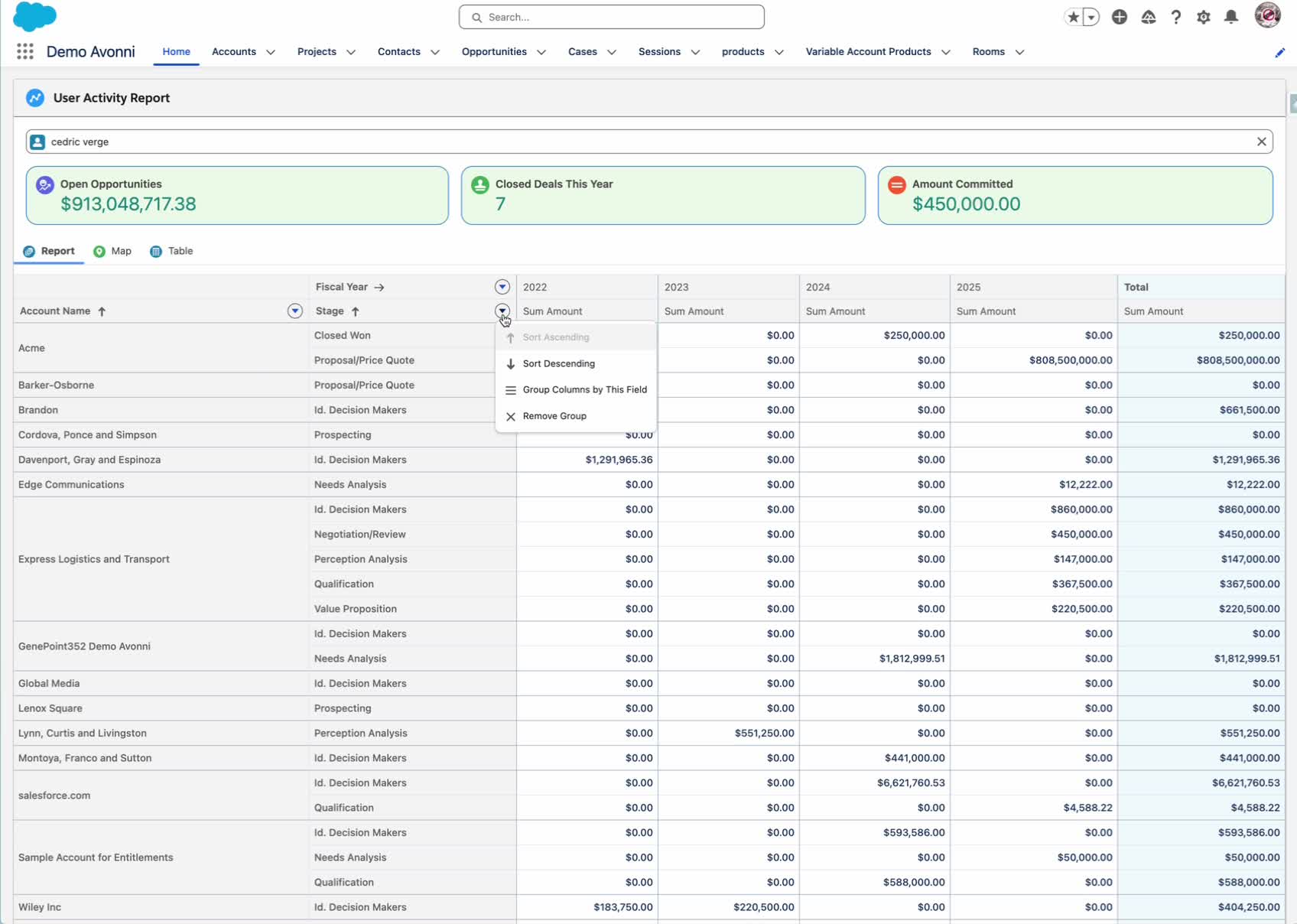
Task: Click the Open Opportunities amount $913,048,717.38
Action: (128, 204)
